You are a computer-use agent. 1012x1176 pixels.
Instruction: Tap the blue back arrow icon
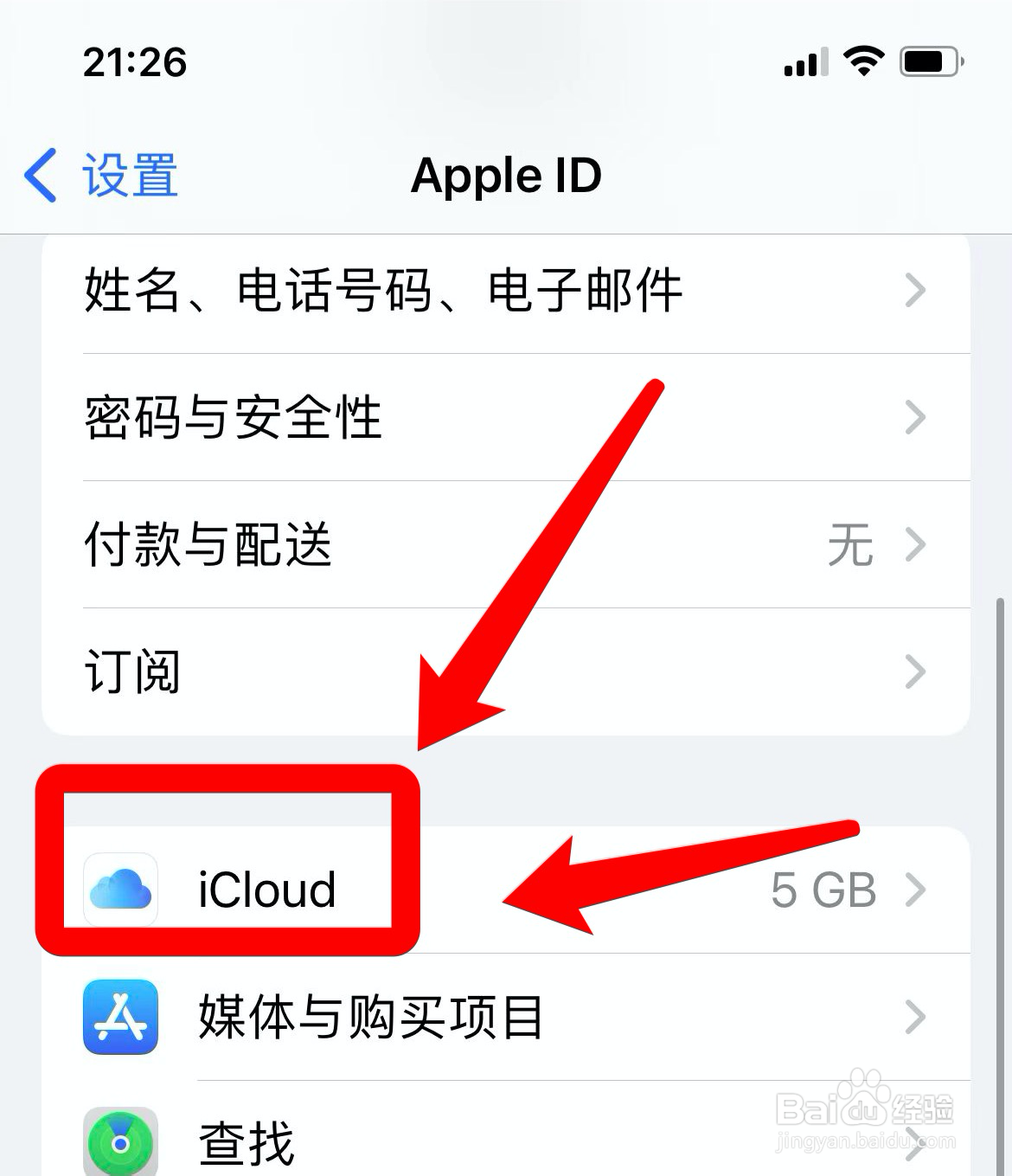41,175
